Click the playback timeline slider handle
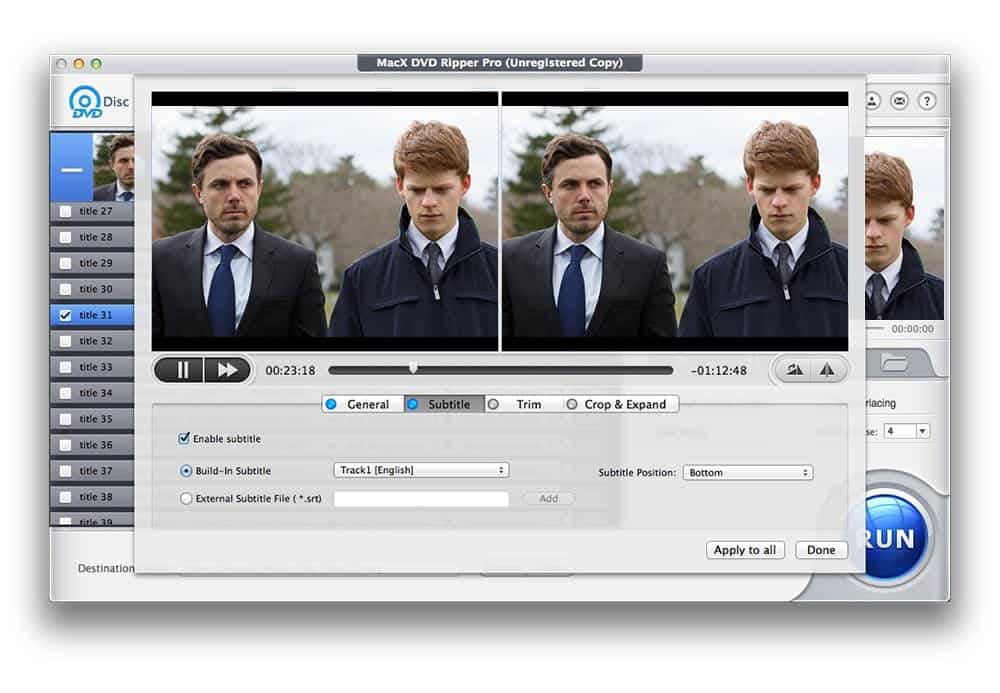Screen dimensions: 1000x693 (x=413, y=369)
